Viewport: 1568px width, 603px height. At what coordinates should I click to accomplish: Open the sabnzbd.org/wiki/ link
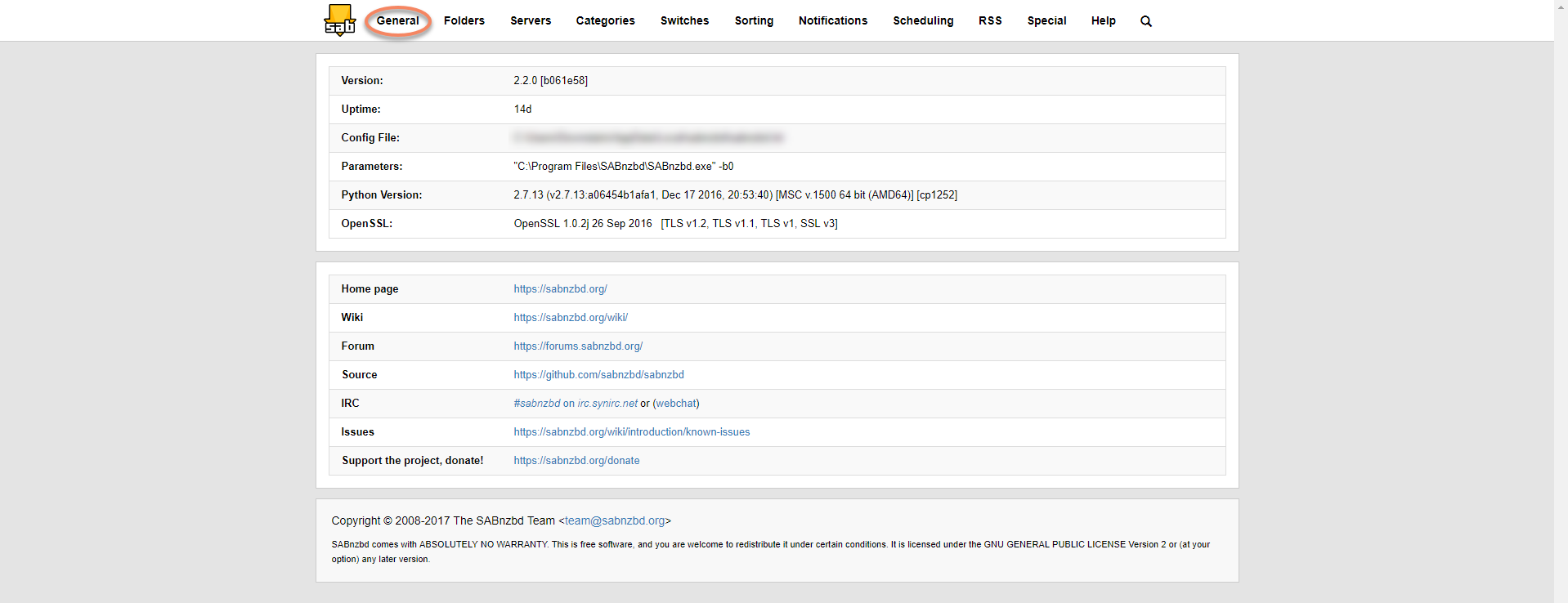click(571, 318)
